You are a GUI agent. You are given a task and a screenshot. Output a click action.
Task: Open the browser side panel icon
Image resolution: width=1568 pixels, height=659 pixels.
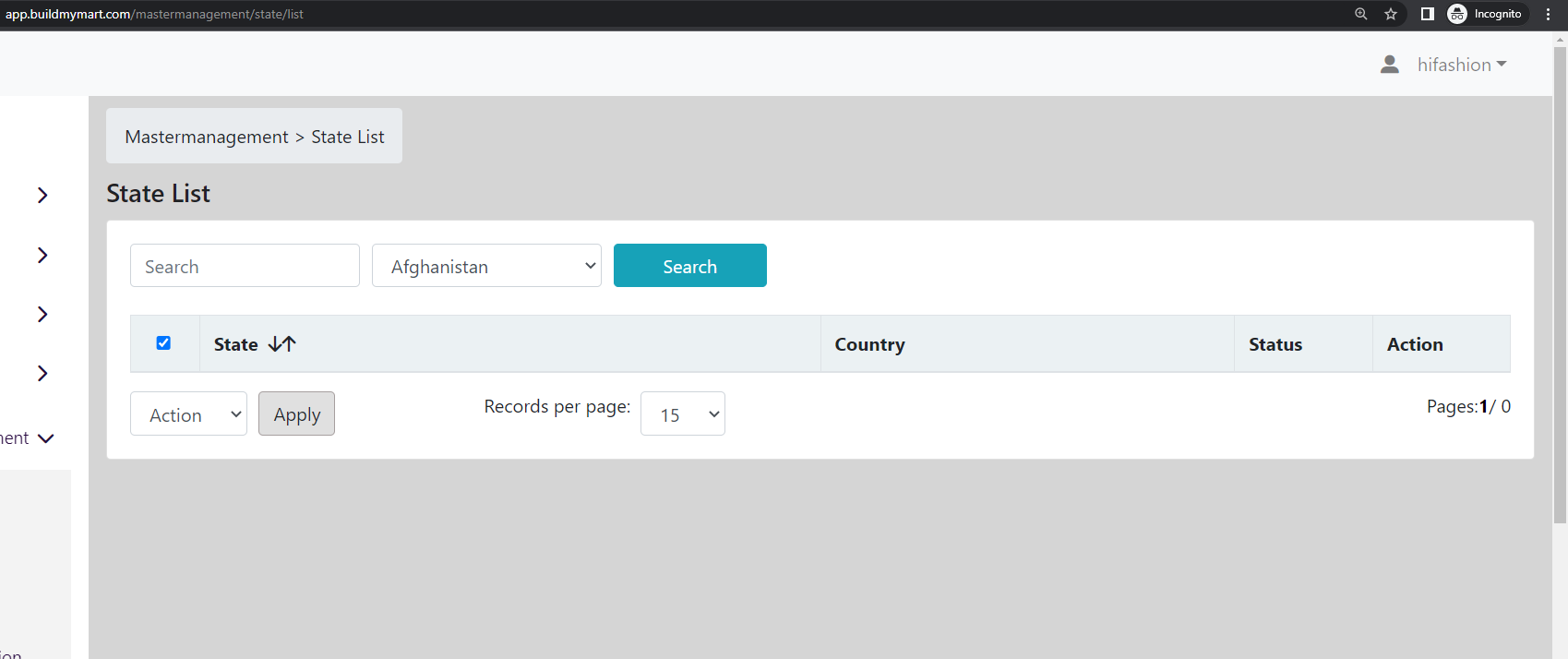[1427, 14]
